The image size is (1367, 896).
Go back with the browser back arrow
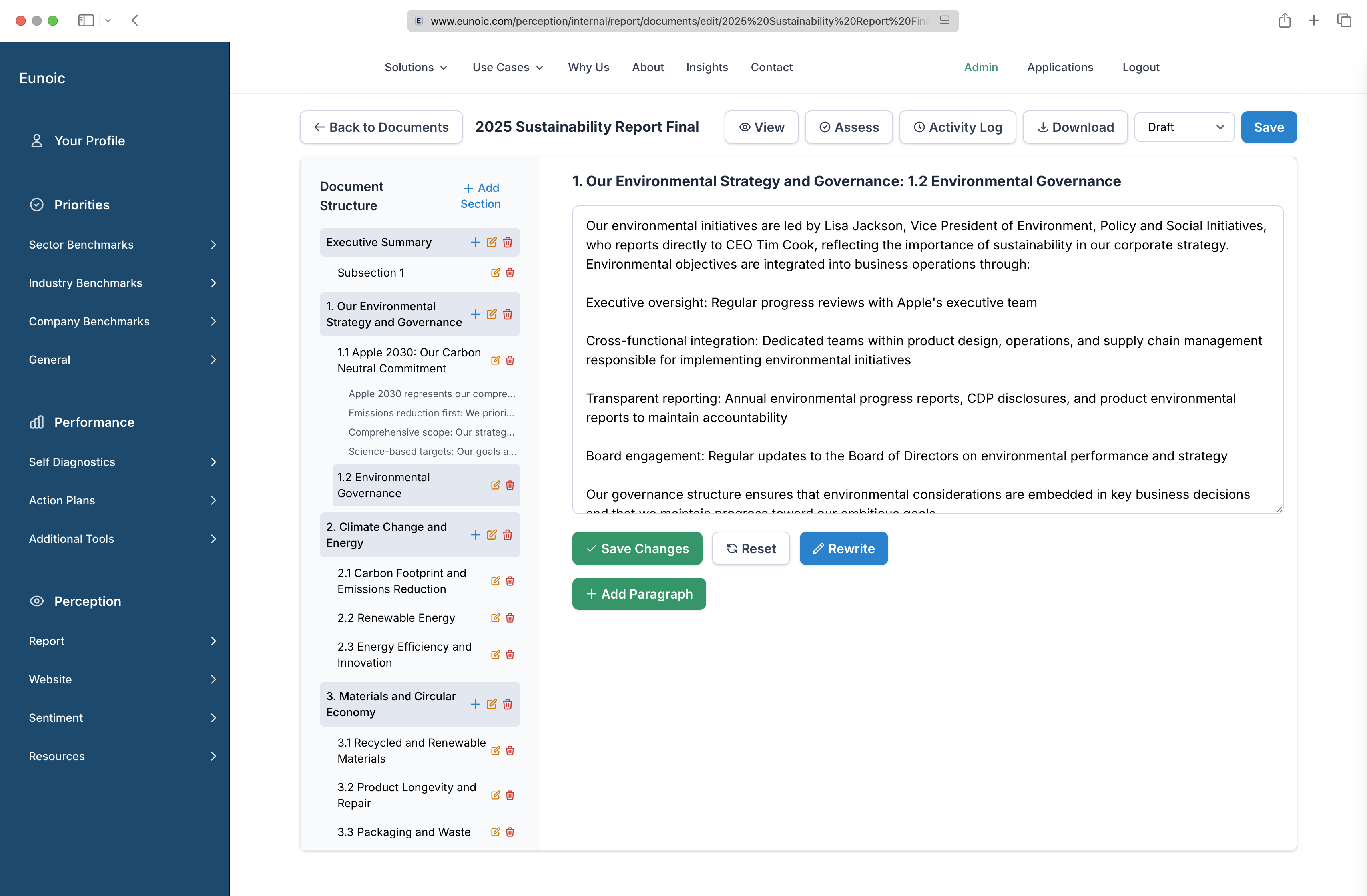point(135,21)
